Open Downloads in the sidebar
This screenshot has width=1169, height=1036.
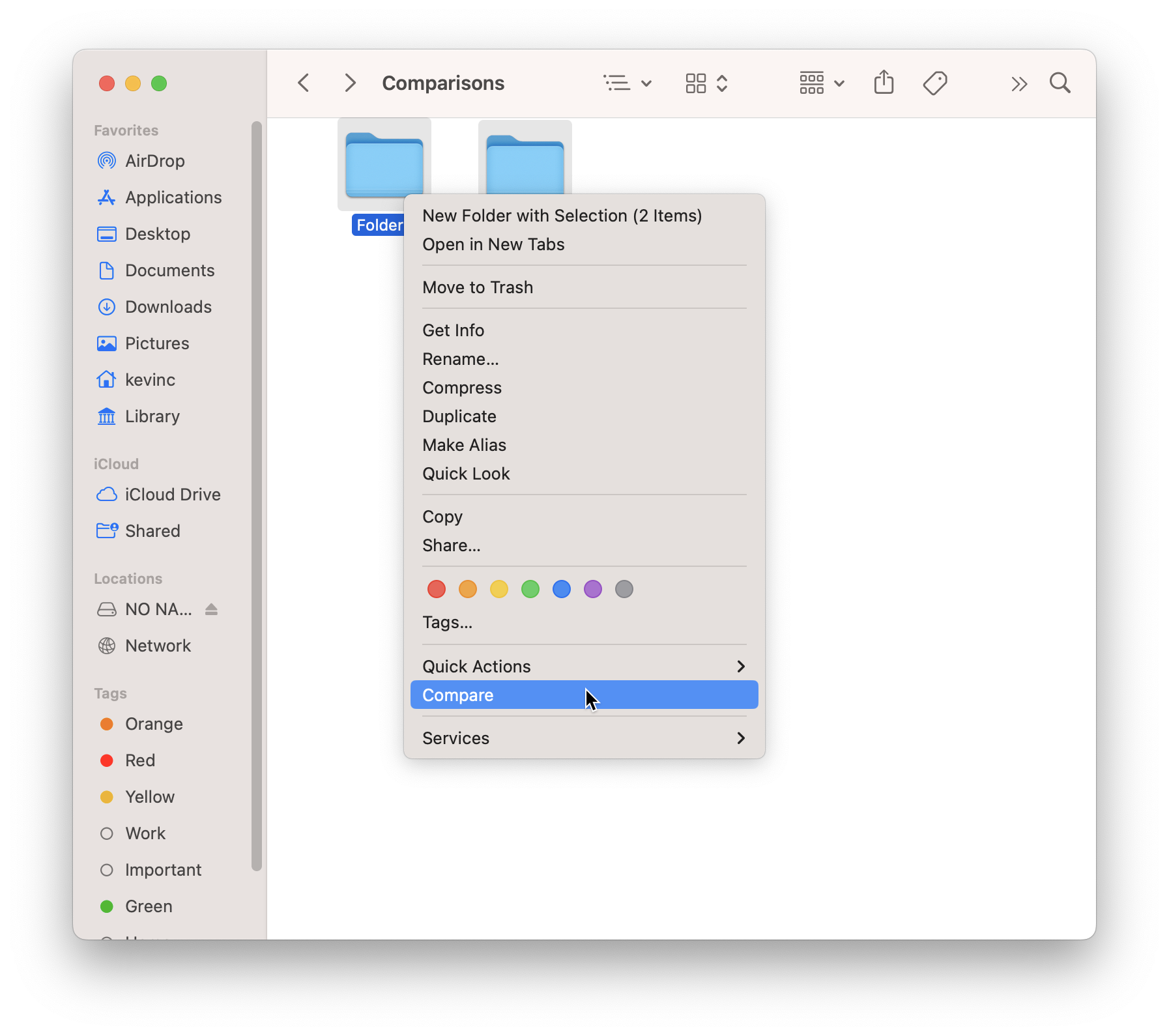154,307
